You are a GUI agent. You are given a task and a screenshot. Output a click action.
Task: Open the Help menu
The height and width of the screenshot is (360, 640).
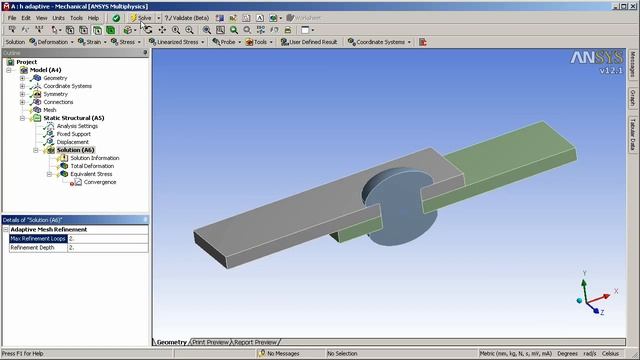[93, 18]
